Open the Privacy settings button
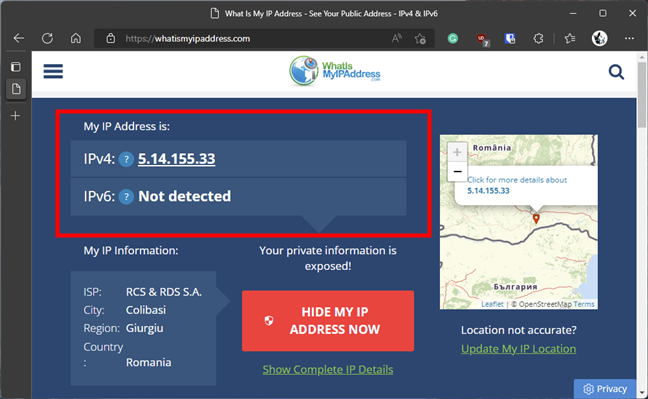This screenshot has height=399, width=648. (605, 389)
